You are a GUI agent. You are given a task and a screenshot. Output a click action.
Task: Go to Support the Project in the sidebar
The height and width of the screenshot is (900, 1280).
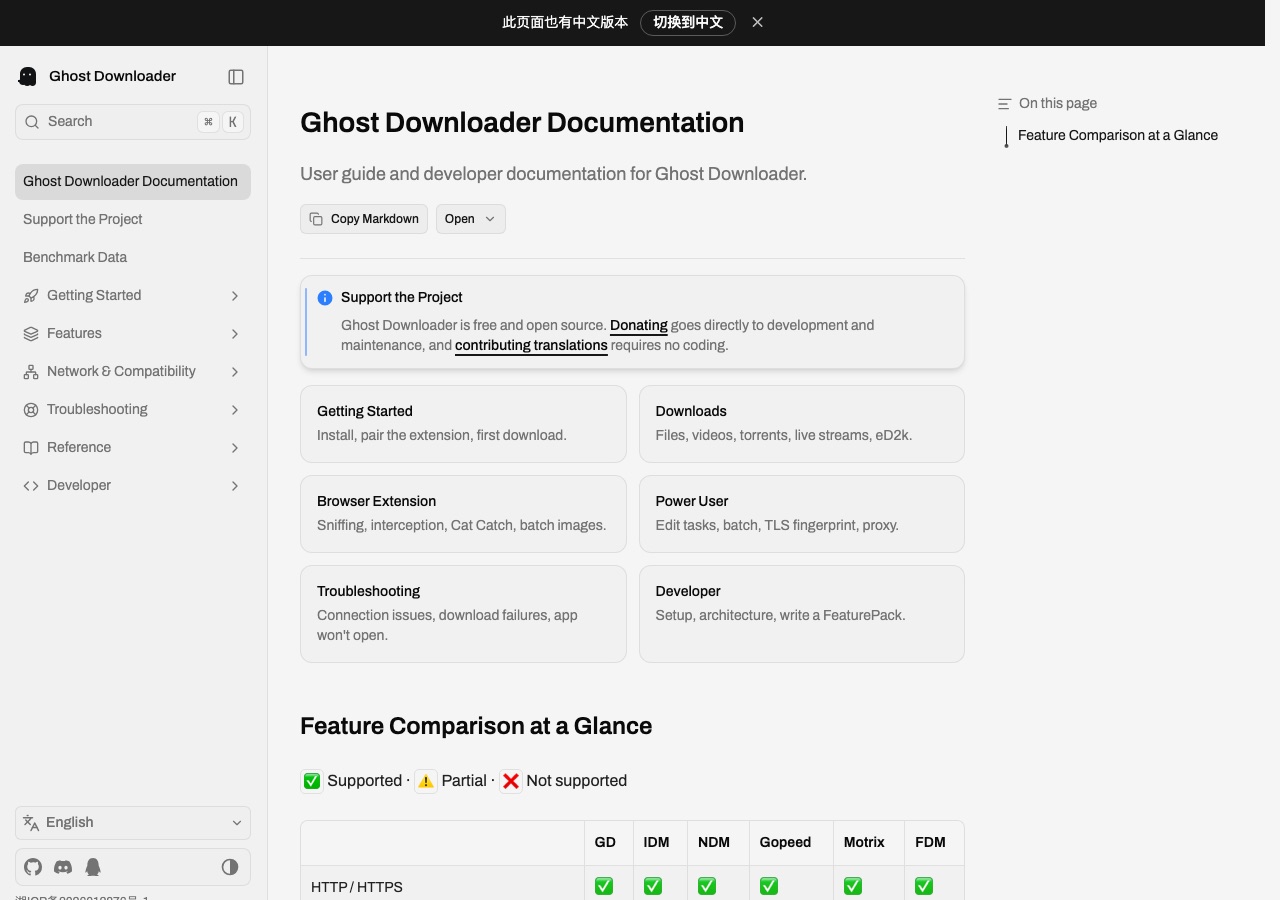pos(133,219)
